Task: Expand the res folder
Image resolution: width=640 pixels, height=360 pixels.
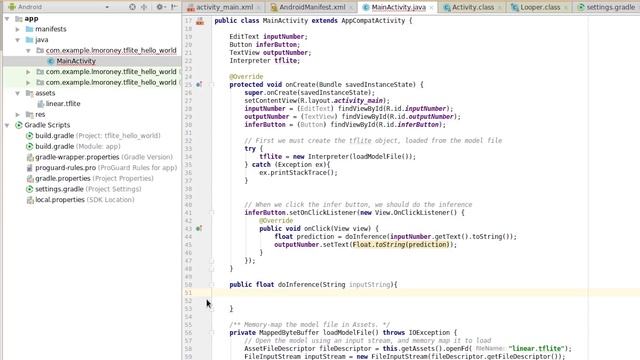Action: (x=18, y=115)
